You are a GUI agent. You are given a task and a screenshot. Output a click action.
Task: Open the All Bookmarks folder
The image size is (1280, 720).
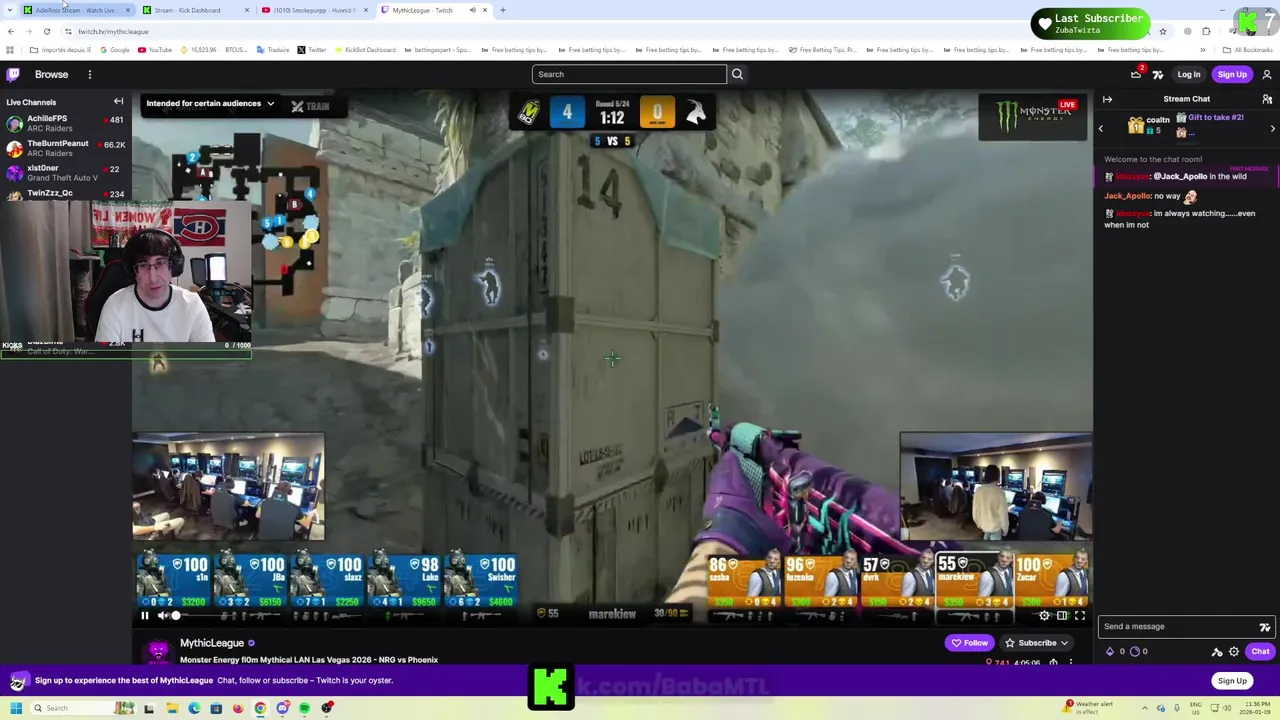point(1249,50)
